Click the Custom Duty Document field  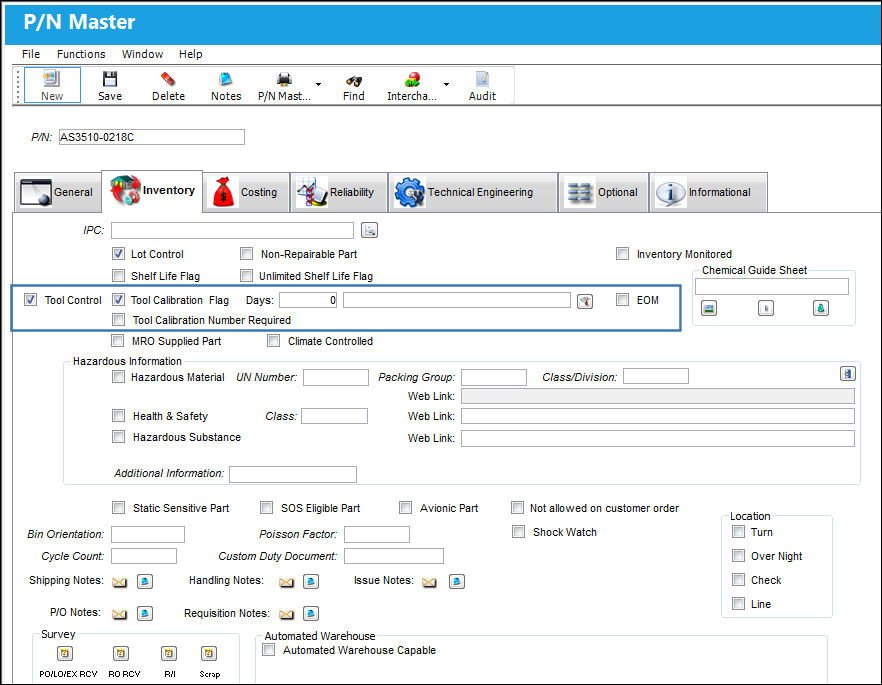point(394,556)
